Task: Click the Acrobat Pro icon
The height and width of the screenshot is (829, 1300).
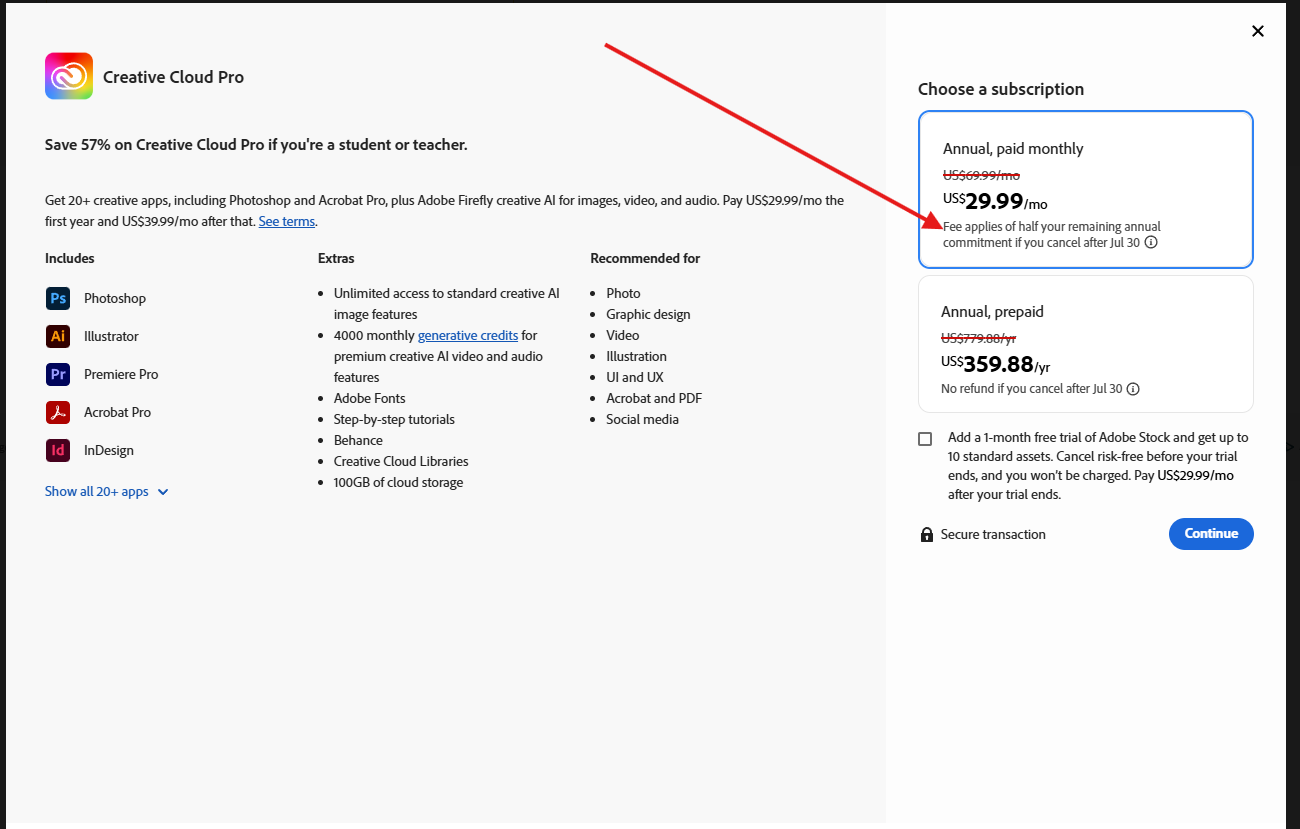Action: tap(58, 411)
